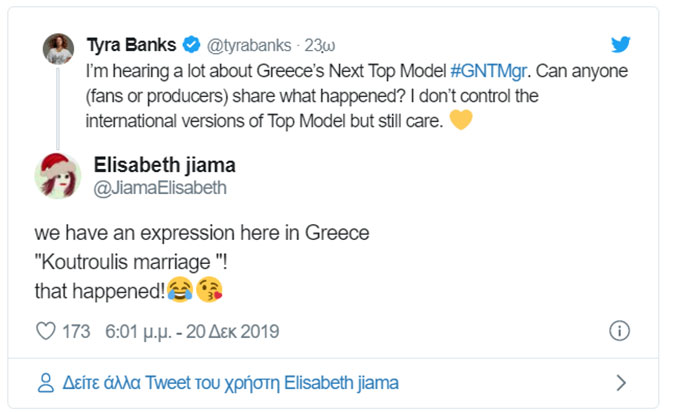Select the Δείτε άλλα Tweet του χρήστη link

tap(229, 382)
